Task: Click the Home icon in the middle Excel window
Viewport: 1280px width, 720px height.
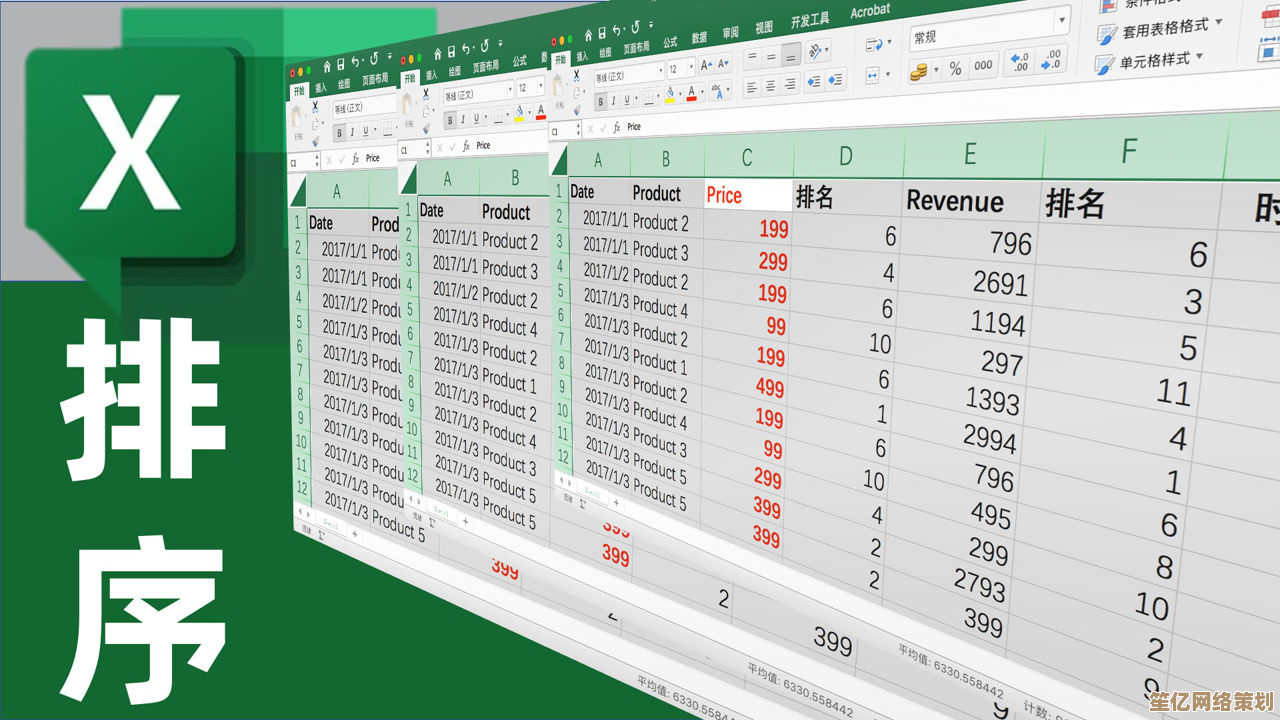Action: pos(437,54)
